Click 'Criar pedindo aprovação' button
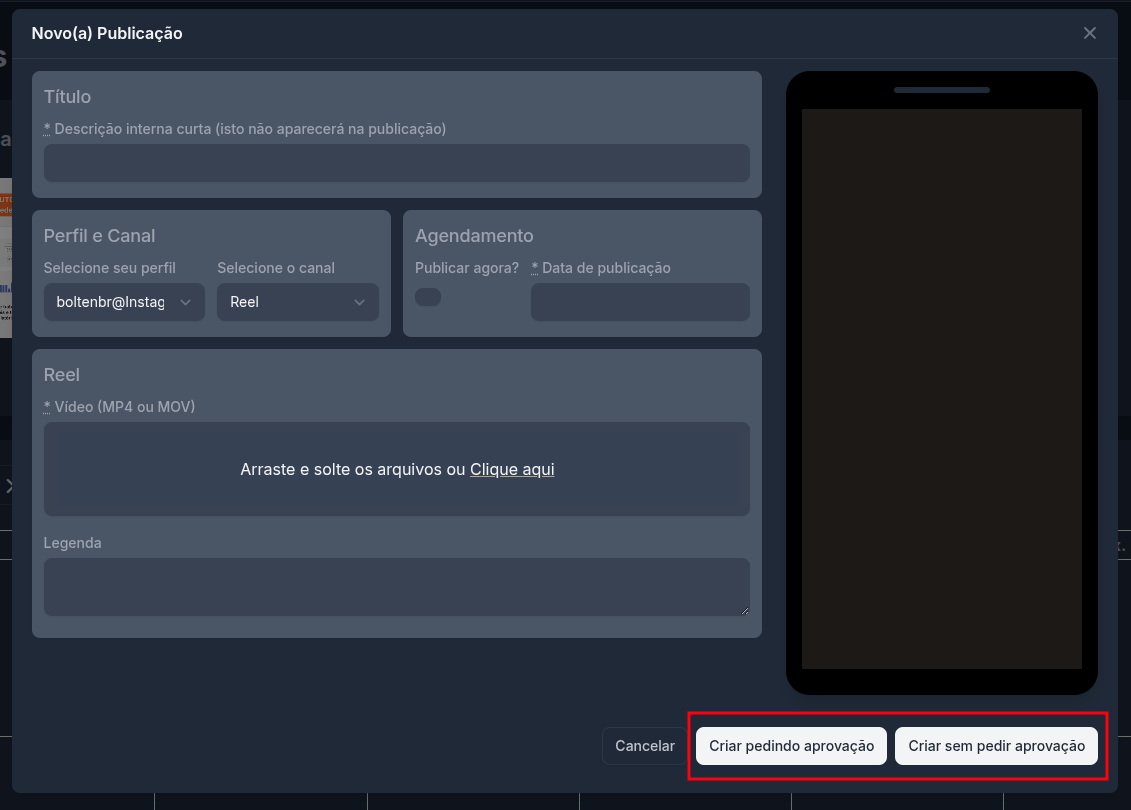1131x810 pixels. coord(791,746)
